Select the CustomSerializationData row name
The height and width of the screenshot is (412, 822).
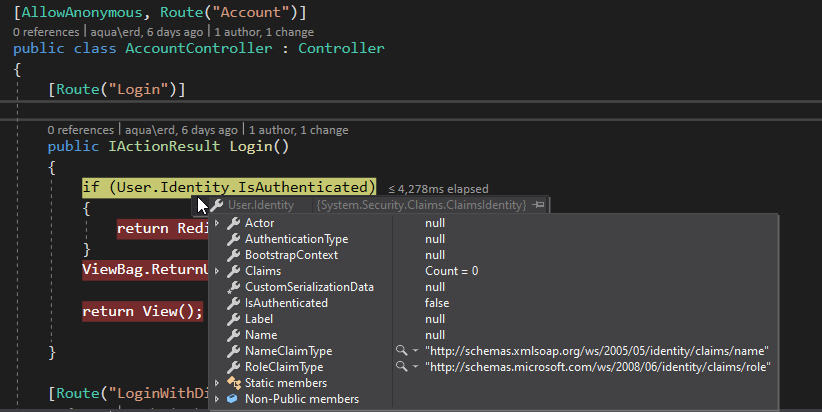pos(309,287)
